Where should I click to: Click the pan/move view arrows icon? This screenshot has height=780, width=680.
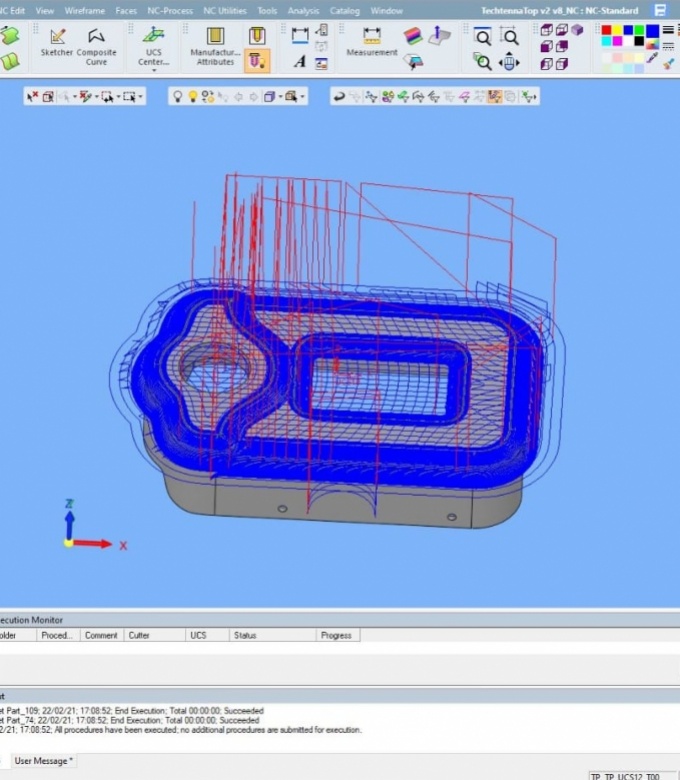[x=510, y=61]
